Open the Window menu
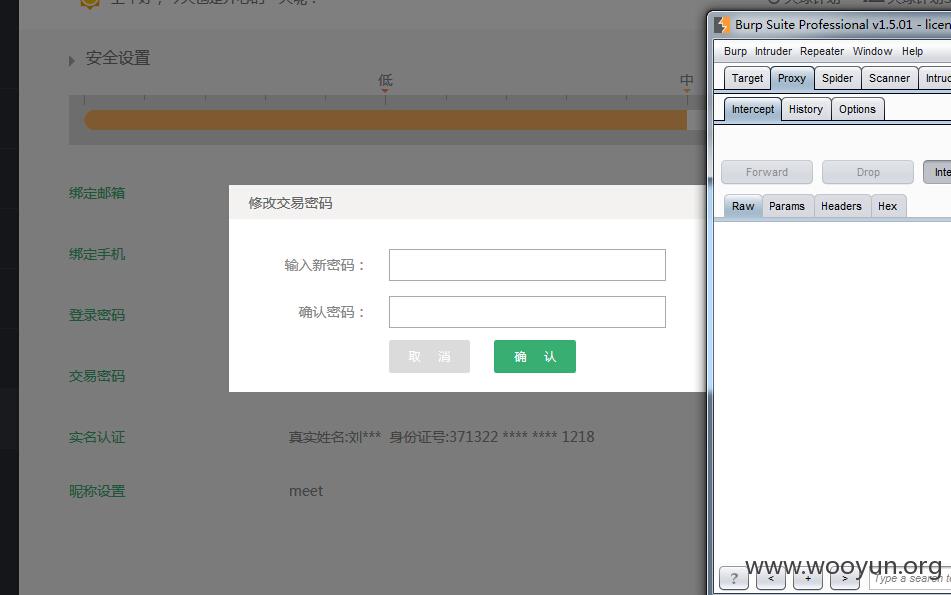Viewport: 951px width, 595px height. click(872, 52)
